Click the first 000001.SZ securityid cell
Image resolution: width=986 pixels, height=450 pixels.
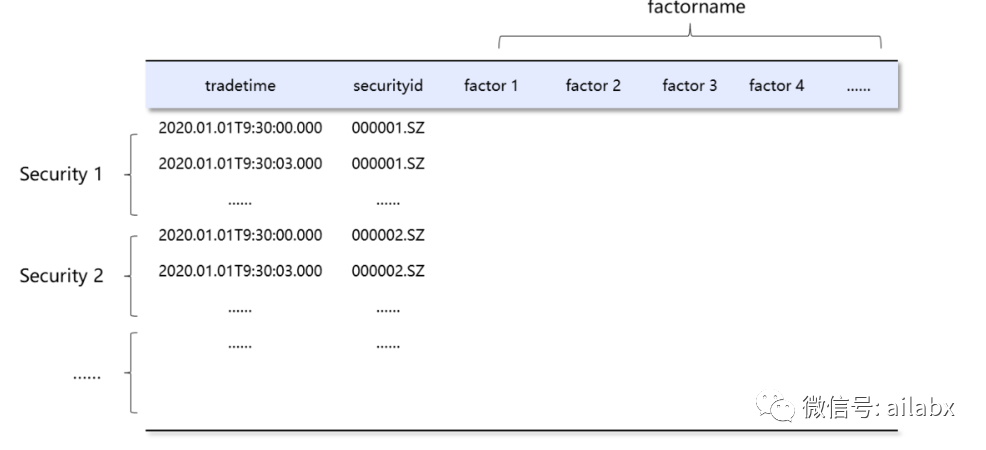click(388, 128)
